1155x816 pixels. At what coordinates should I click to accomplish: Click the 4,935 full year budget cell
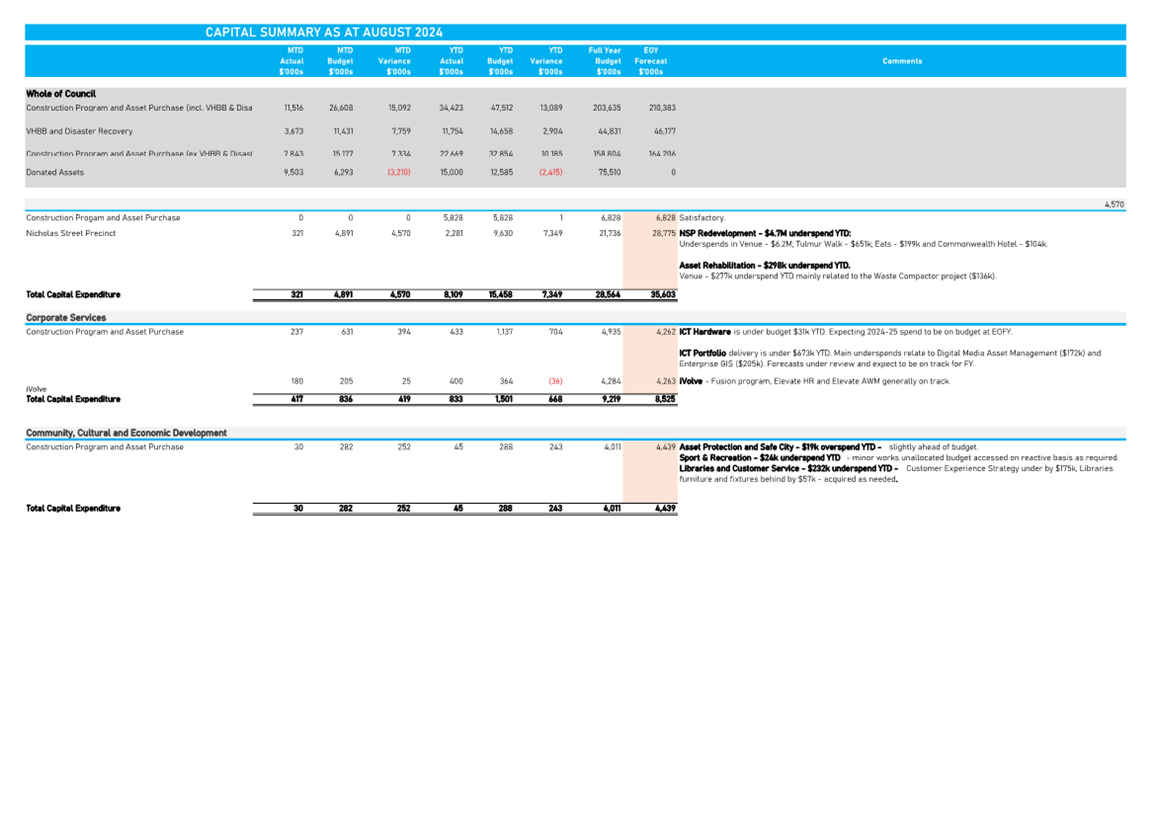[611, 332]
